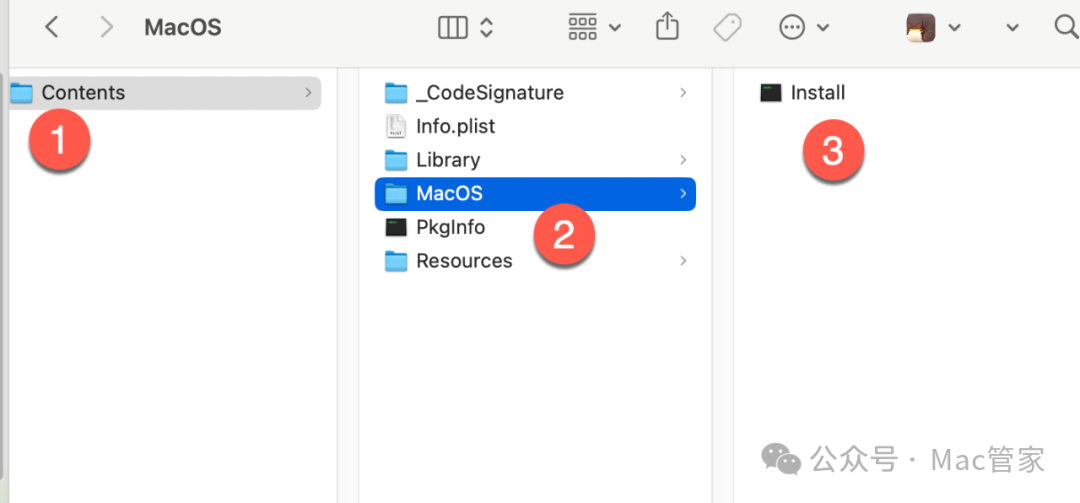Open the Search magnifier icon
The width and height of the screenshot is (1080, 503).
1066,28
